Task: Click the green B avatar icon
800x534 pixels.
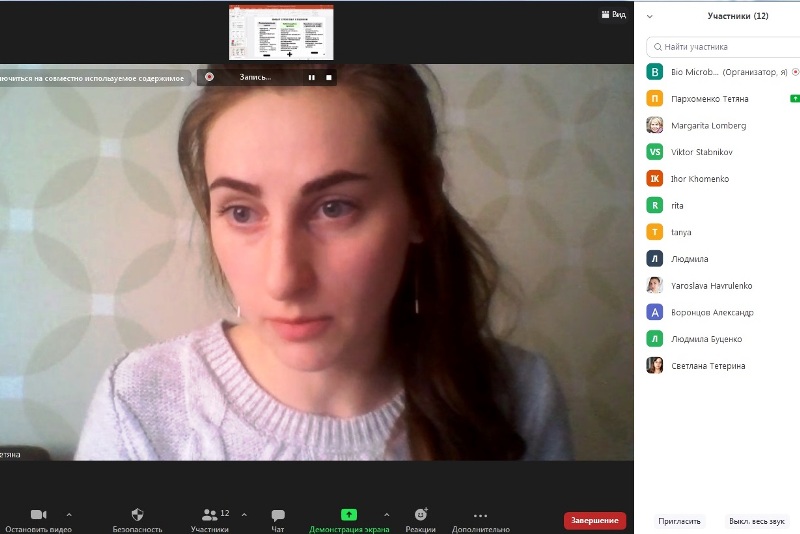Action: tap(655, 72)
